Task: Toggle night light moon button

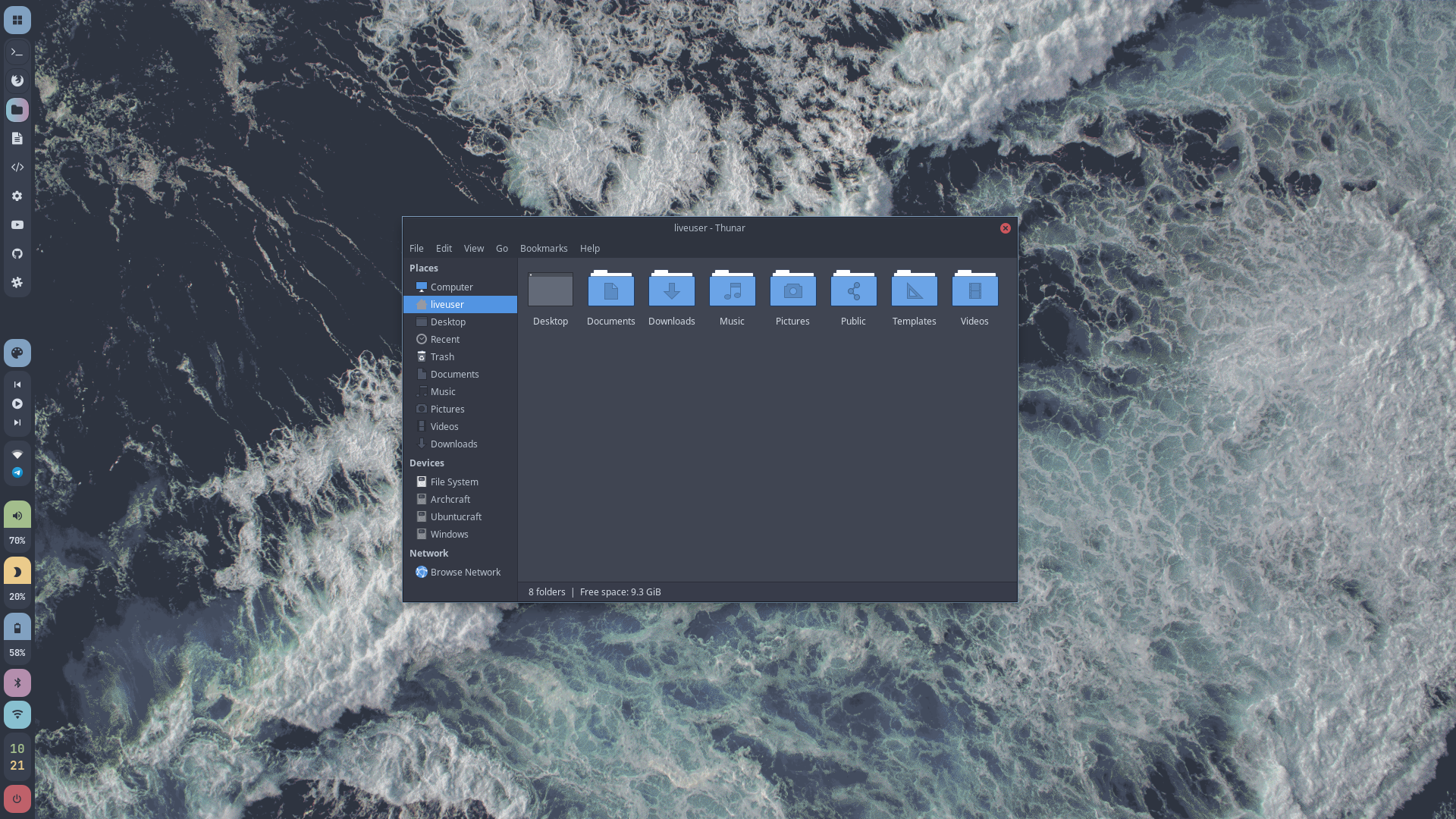Action: [17, 572]
